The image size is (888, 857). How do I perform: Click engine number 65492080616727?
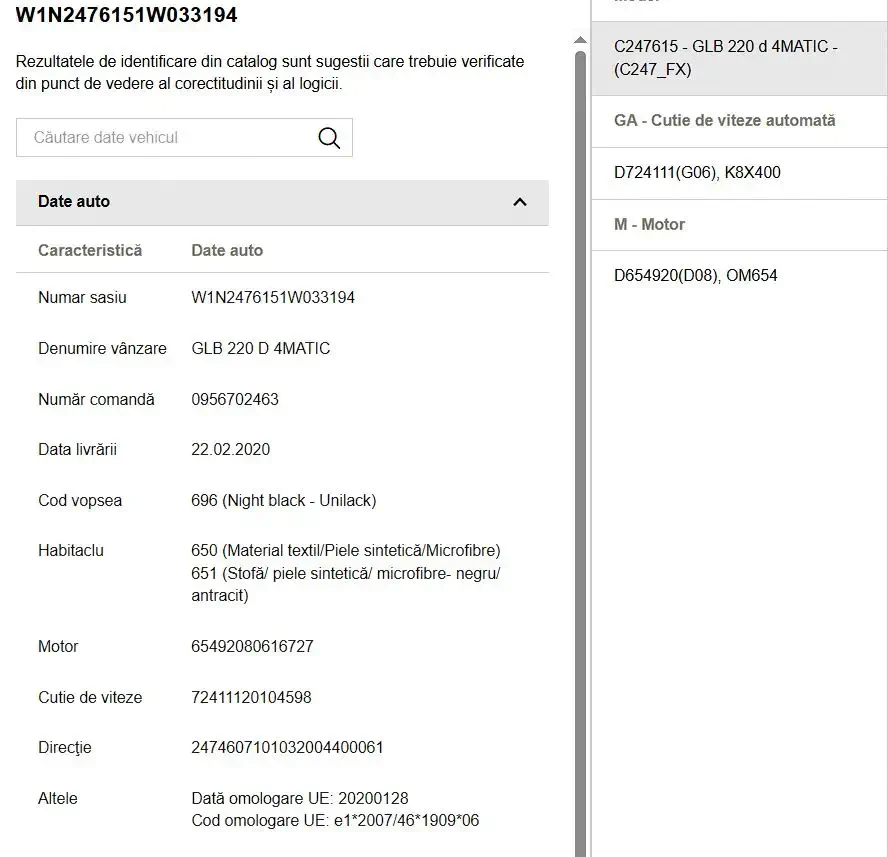coord(252,646)
